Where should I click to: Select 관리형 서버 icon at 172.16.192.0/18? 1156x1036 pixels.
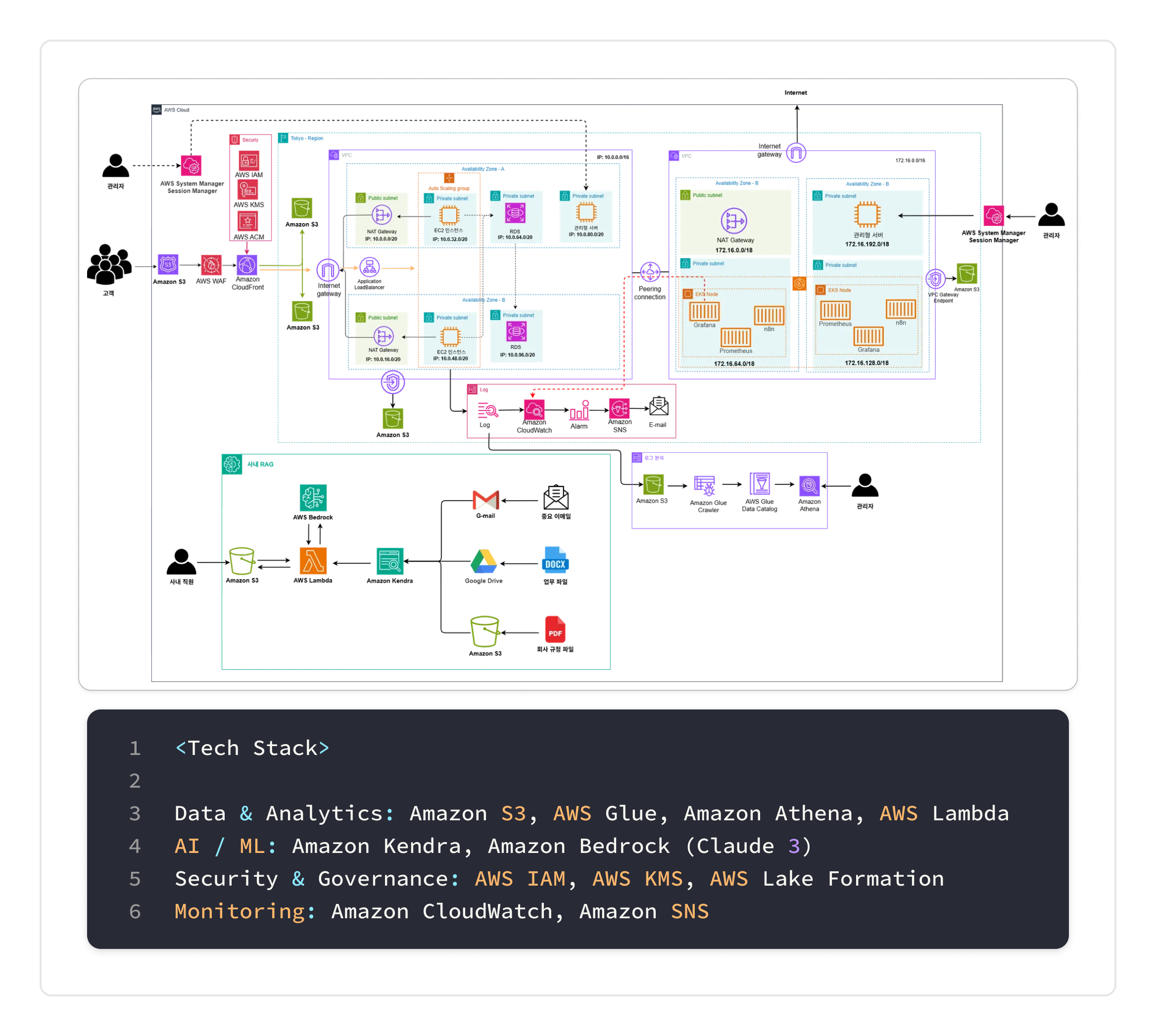[867, 215]
